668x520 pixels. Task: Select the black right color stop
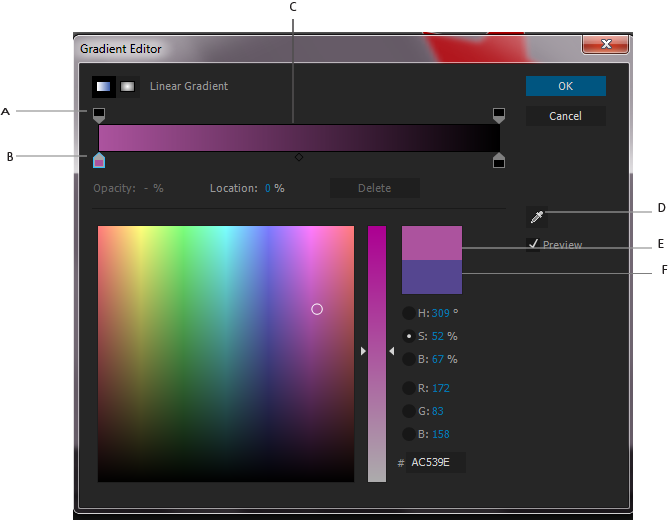[499, 161]
